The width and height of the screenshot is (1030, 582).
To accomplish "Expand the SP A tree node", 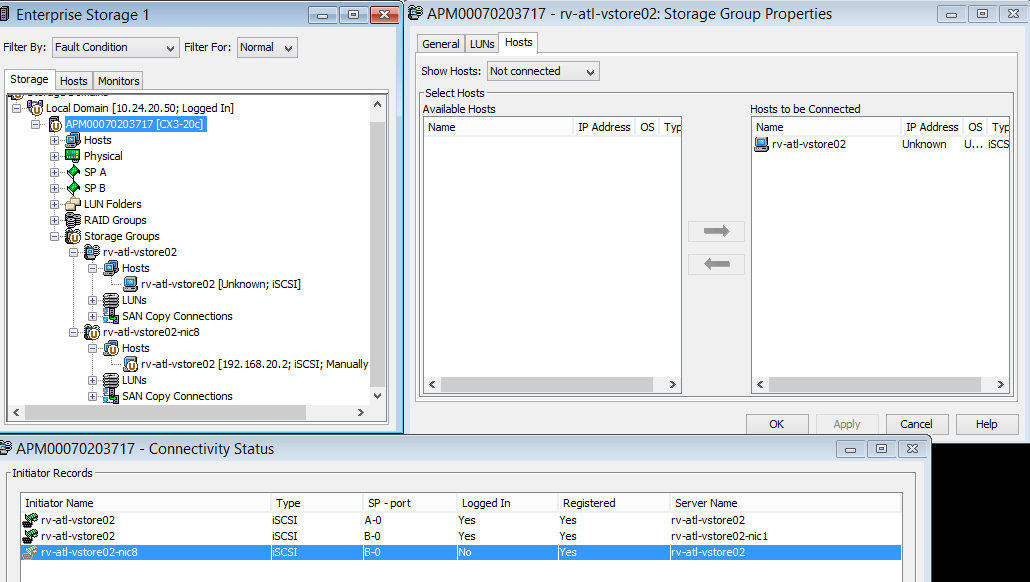I will click(x=55, y=172).
